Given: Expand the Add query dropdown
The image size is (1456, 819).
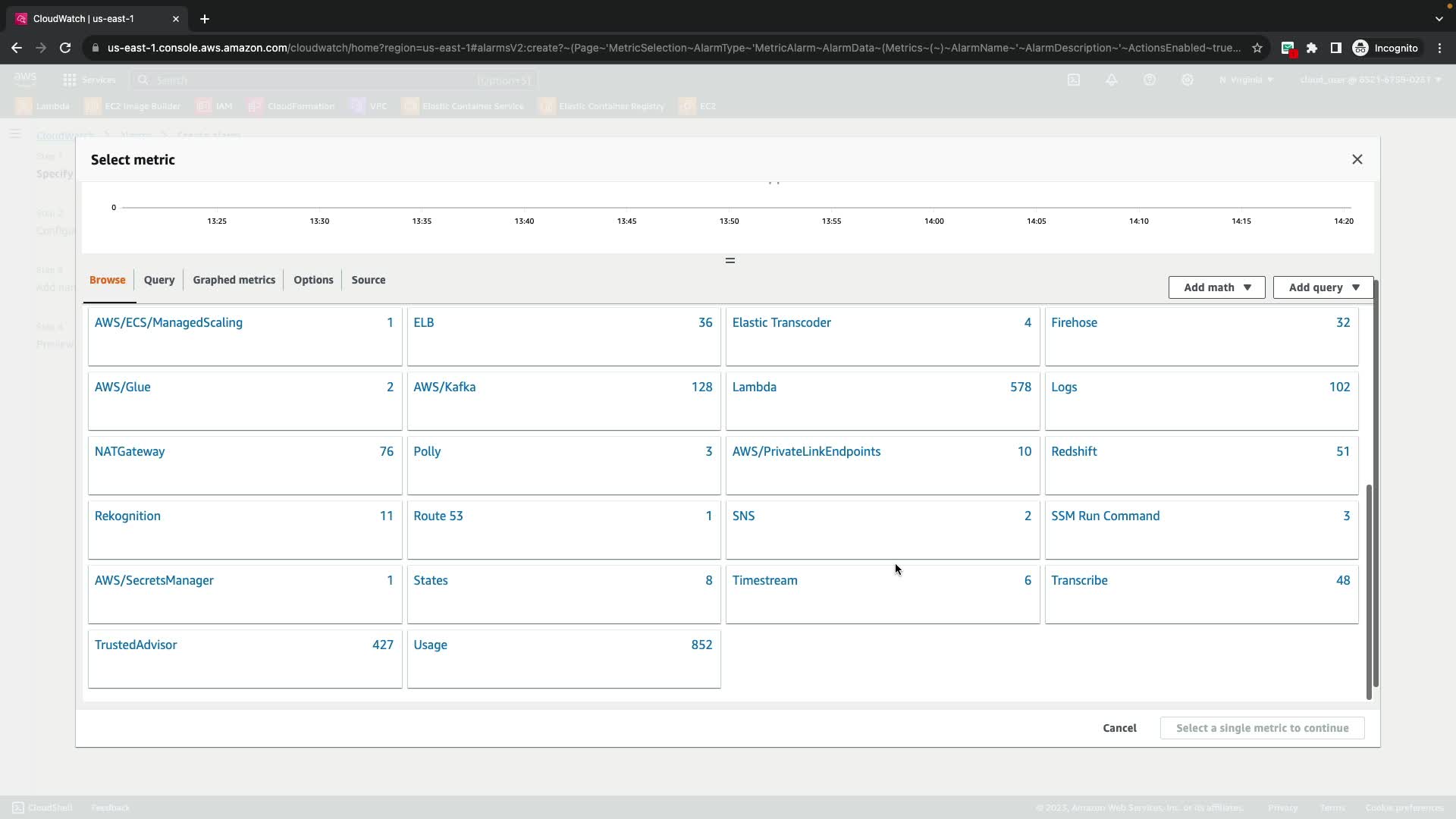Looking at the screenshot, I should [1323, 287].
